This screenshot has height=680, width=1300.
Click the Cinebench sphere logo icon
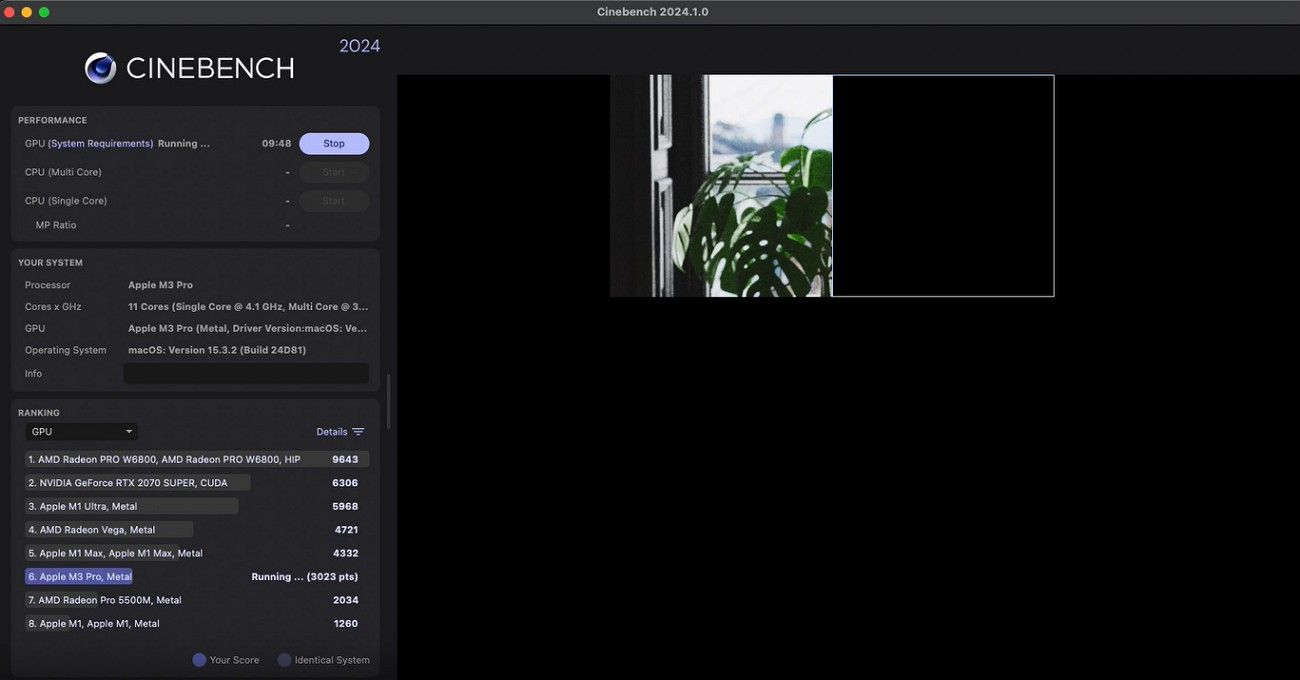tap(100, 68)
